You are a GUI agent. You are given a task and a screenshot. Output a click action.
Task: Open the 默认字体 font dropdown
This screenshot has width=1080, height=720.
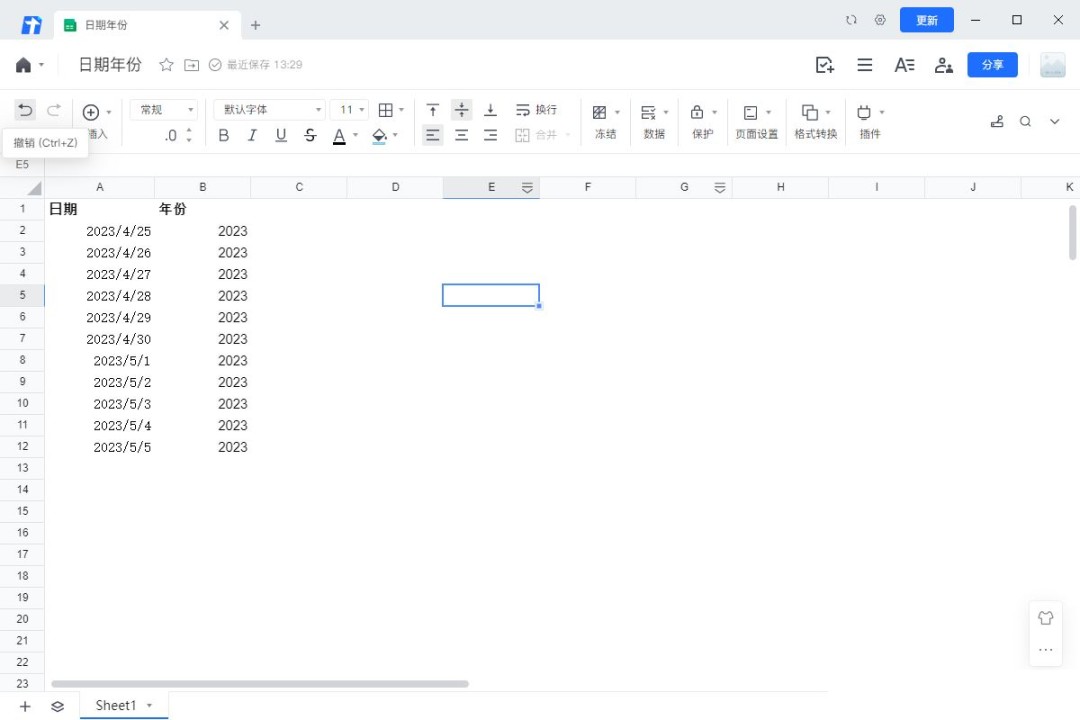click(x=272, y=110)
